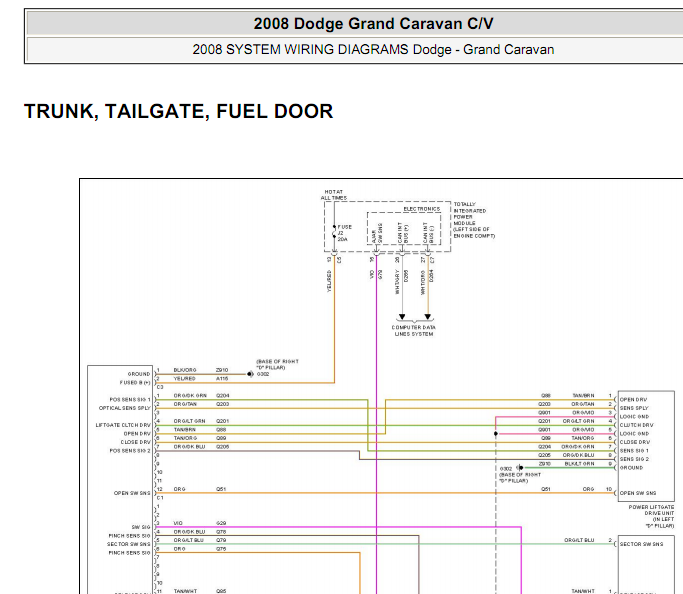Screen dimensions: 683x594
Task: Click the 'TAN/BRN' label next to left pin 5
Action: click(x=185, y=429)
